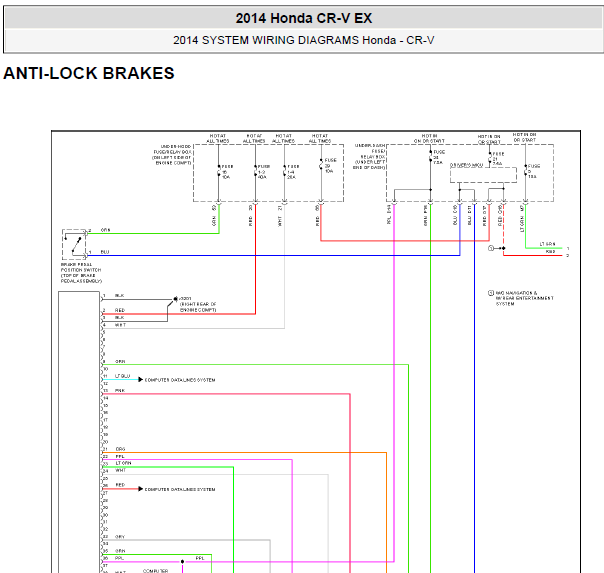Click the 'WHT' label at pin 24

121,471
